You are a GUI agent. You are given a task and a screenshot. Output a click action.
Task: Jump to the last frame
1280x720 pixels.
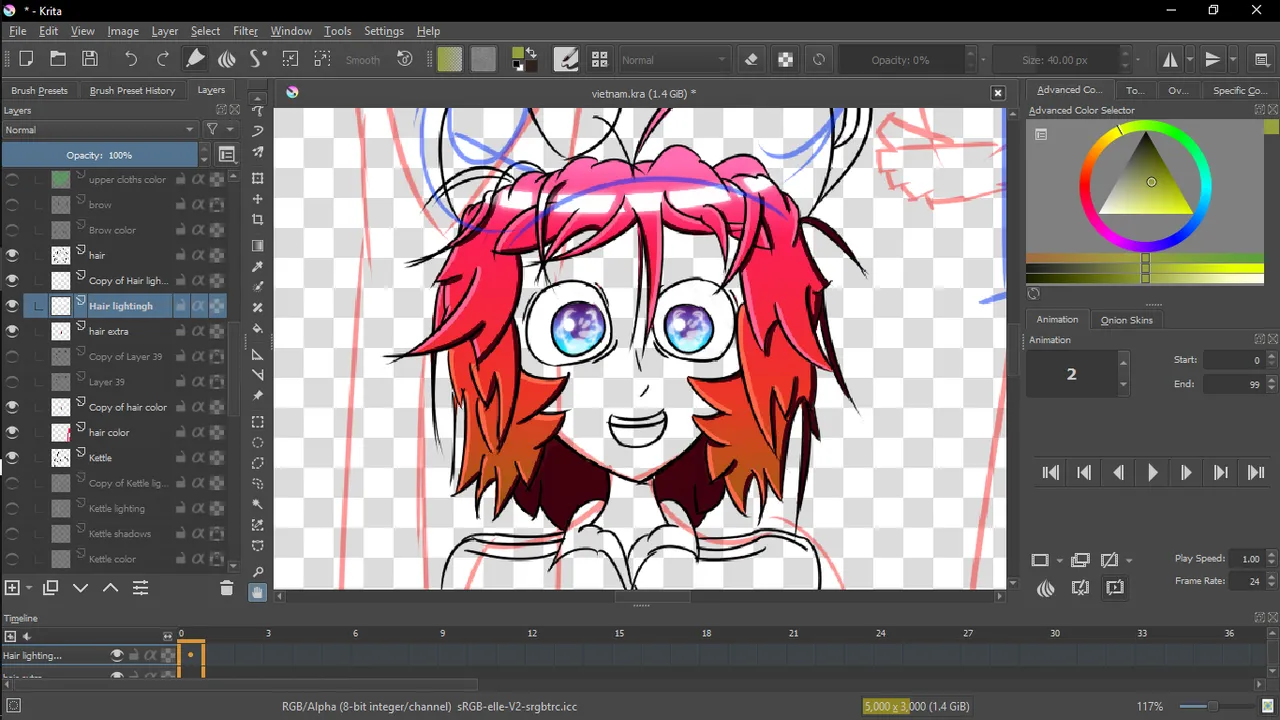coord(1256,473)
